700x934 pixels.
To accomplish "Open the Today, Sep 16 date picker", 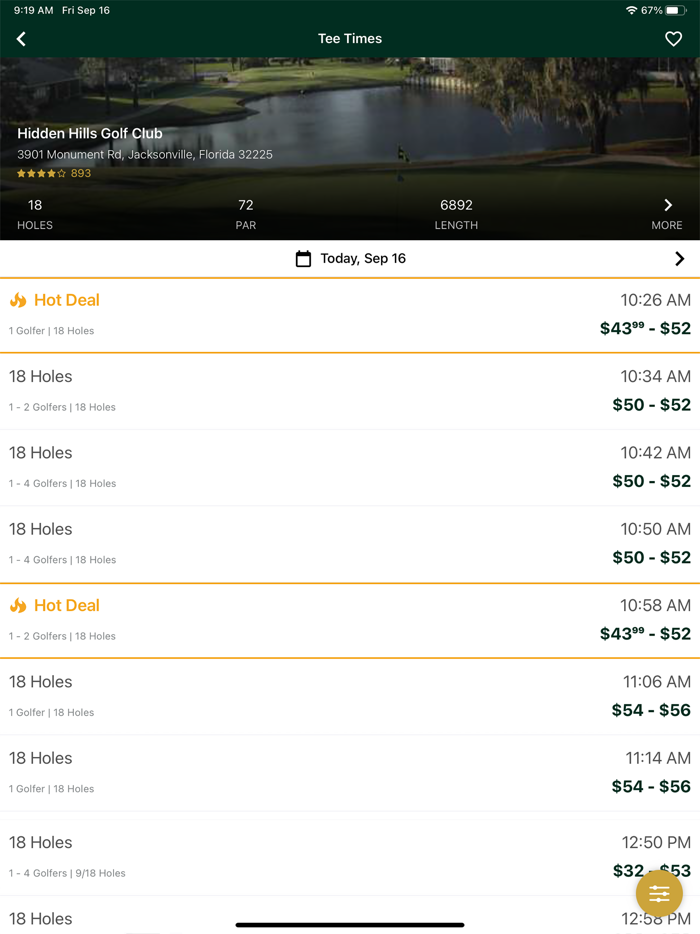I will (x=363, y=259).
